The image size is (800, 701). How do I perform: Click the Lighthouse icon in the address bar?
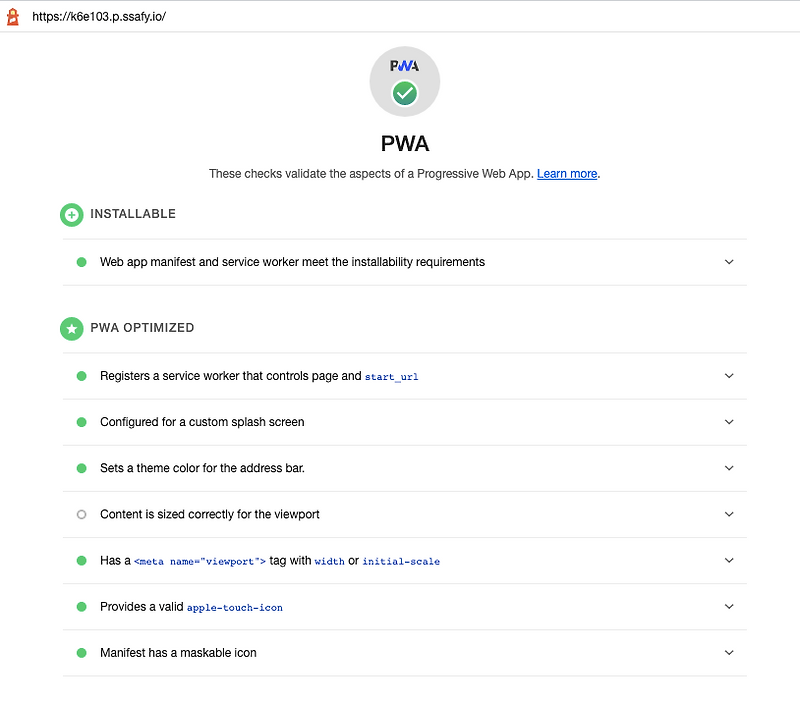pyautogui.click(x=11, y=16)
